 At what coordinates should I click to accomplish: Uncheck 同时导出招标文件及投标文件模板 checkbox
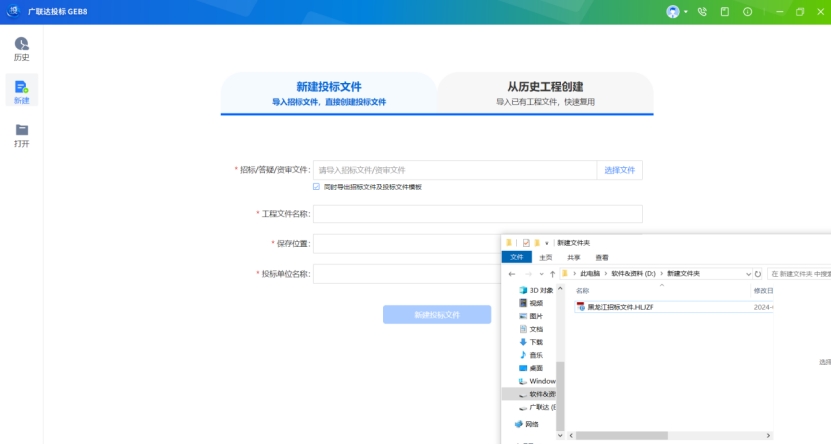tap(316, 187)
